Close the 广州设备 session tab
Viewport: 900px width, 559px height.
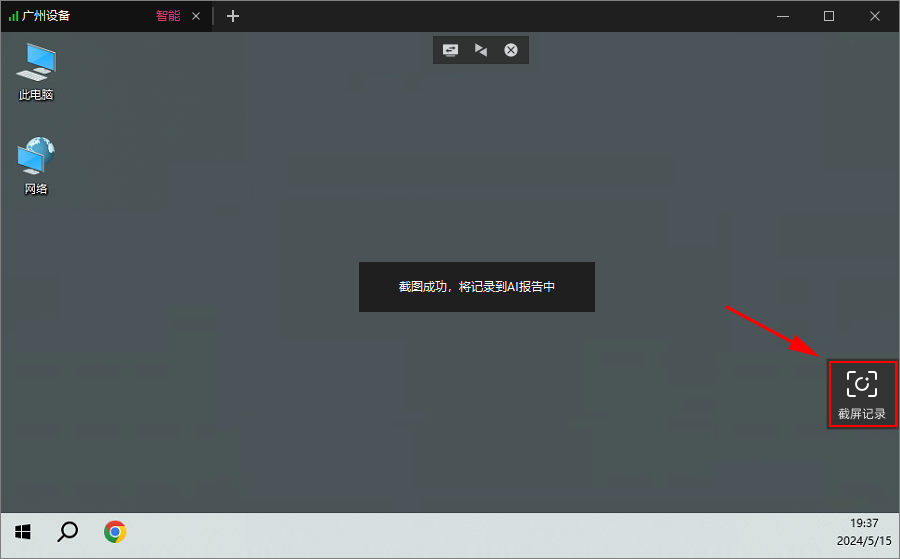tap(196, 16)
